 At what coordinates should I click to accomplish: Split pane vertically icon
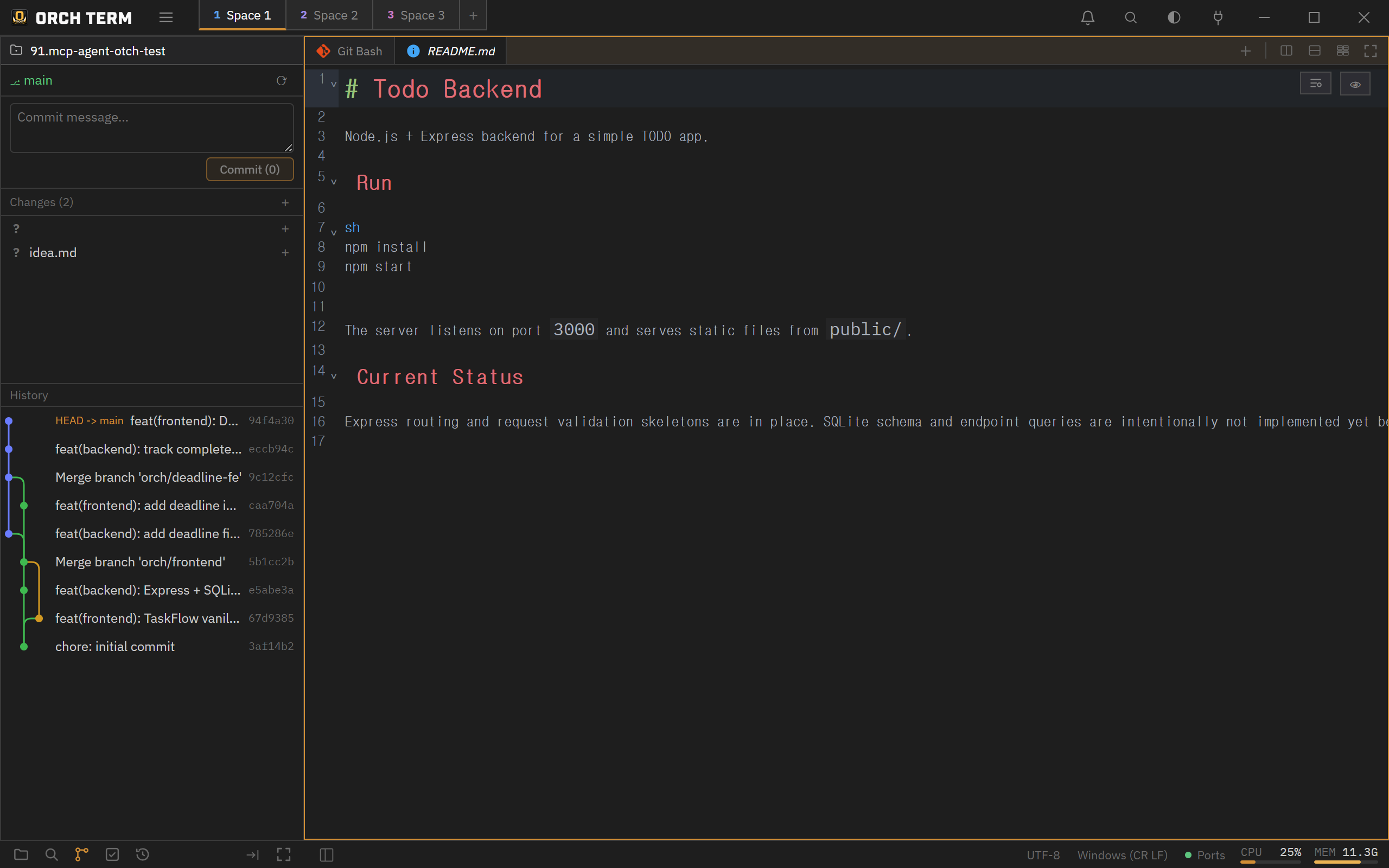click(1286, 51)
